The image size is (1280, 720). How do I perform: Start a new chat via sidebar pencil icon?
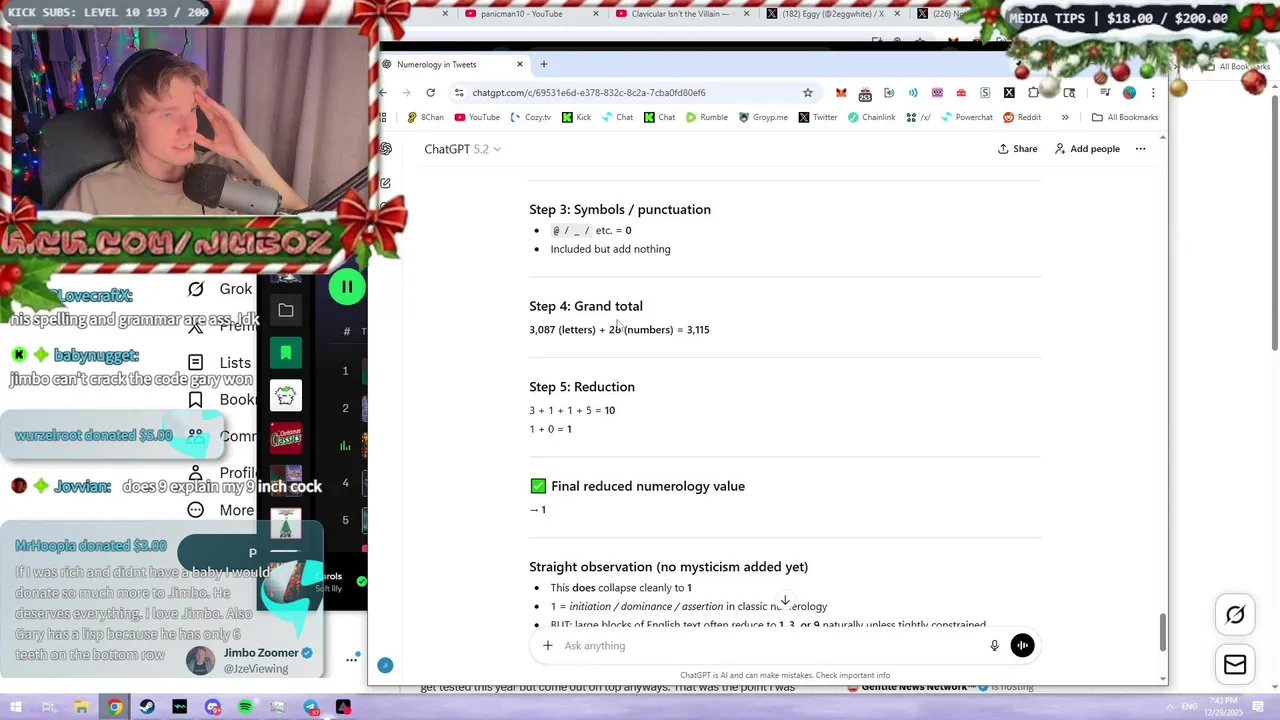(385, 183)
